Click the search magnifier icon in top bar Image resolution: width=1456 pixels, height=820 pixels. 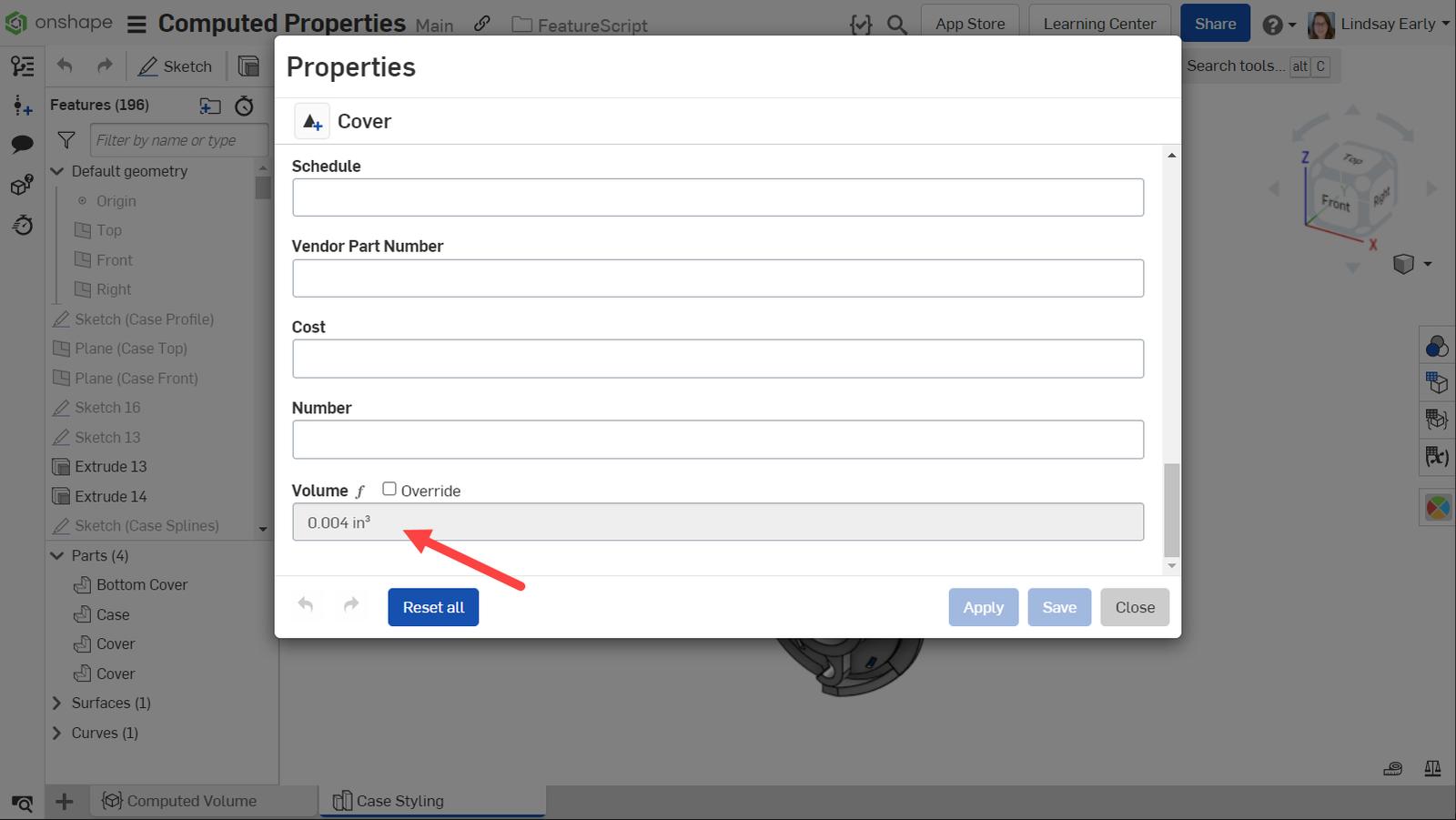[x=897, y=25]
